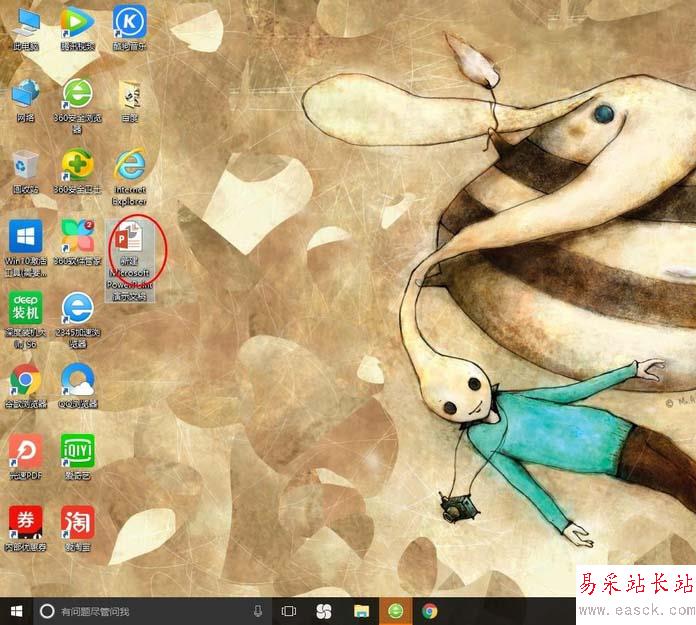
Task: Launch the Taobao shortcut icon
Action: 78,529
